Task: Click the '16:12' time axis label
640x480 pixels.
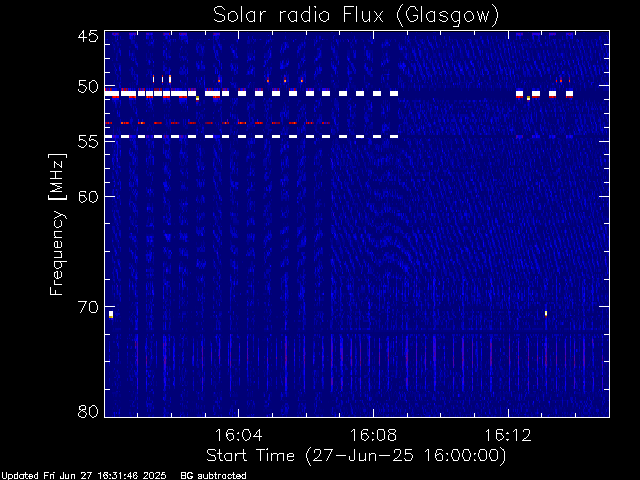Action: click(x=508, y=435)
